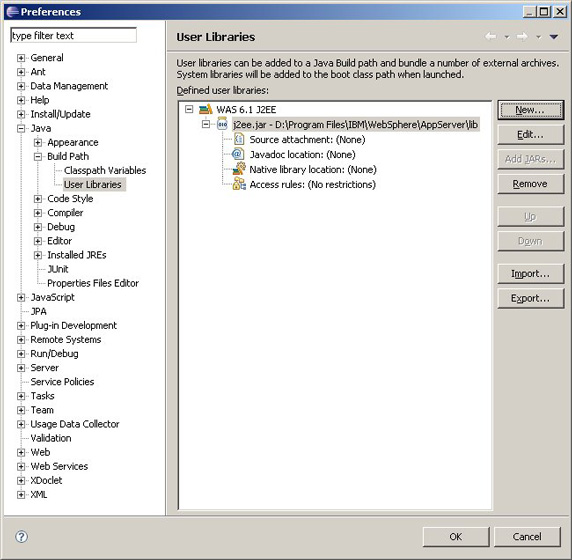This screenshot has height=560, width=572.
Task: Collapse the WAS 6.1 J2EE library node
Action: 189,109
